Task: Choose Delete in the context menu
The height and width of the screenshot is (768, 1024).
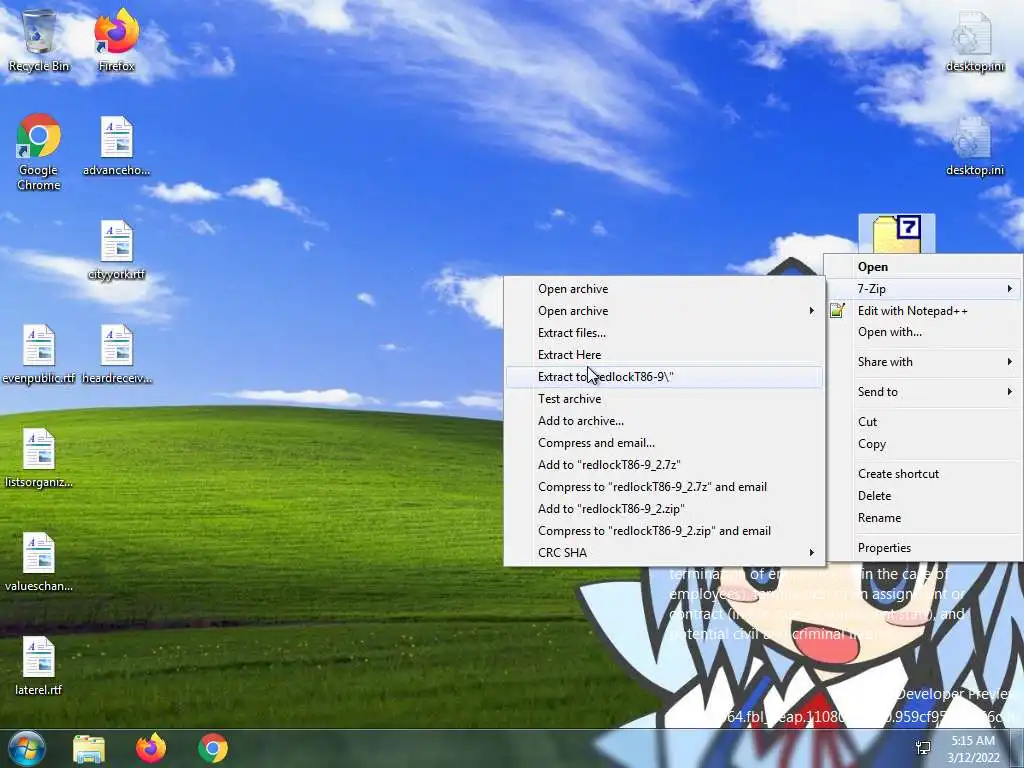Action: point(923,496)
